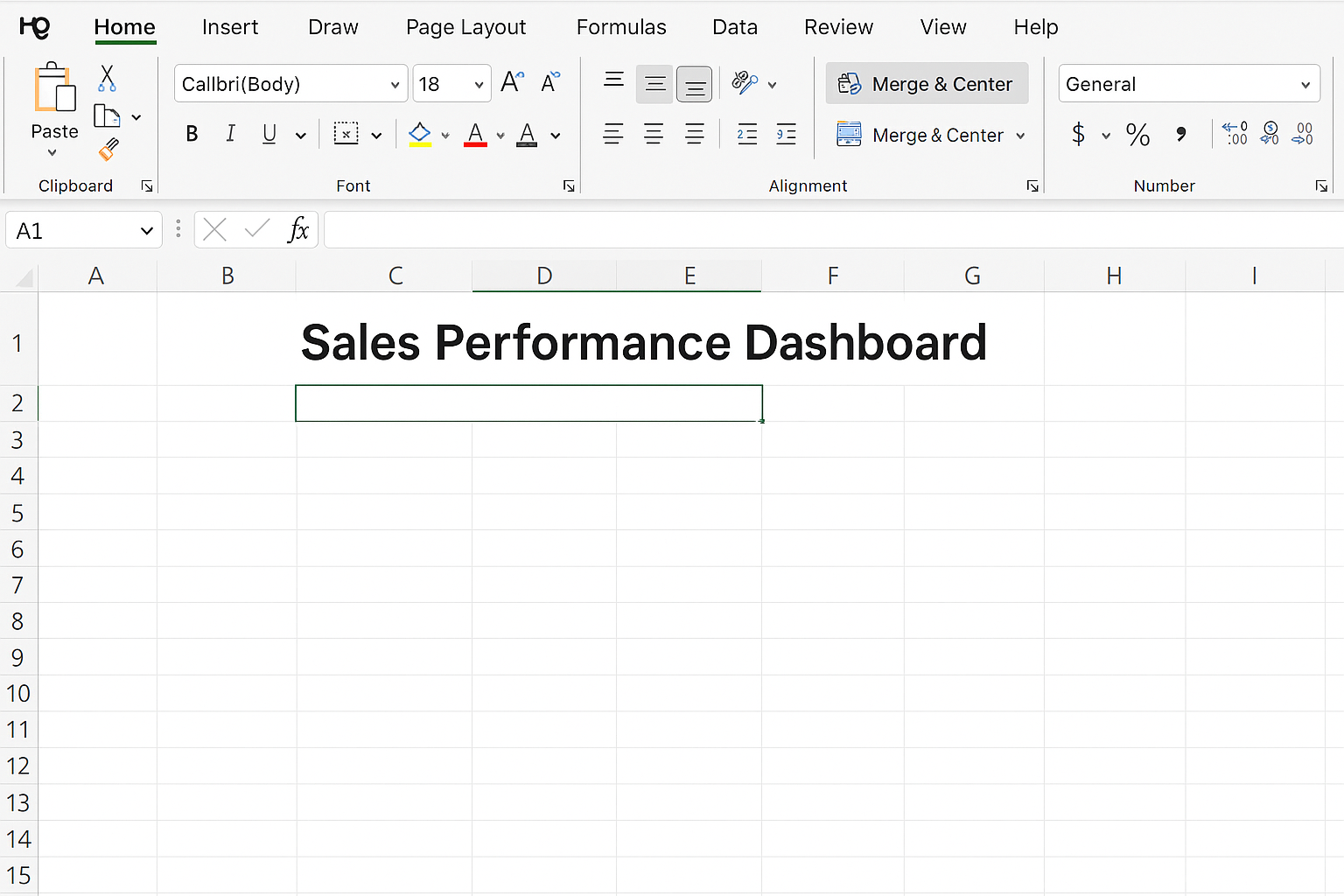Open the Name Box dropdown arrow
Screen dimensions: 1344x896
[x=146, y=231]
